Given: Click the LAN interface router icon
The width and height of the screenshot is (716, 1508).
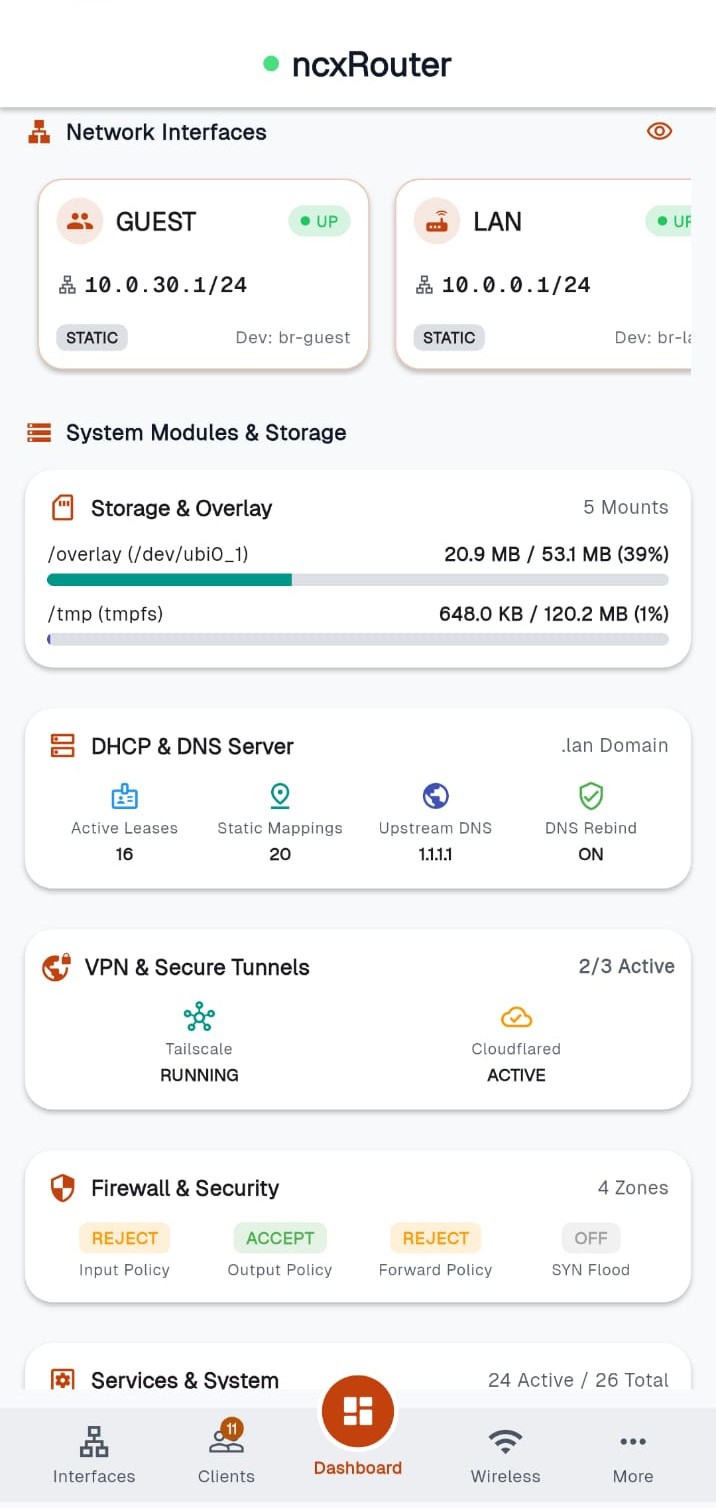Looking at the screenshot, I should click(437, 221).
